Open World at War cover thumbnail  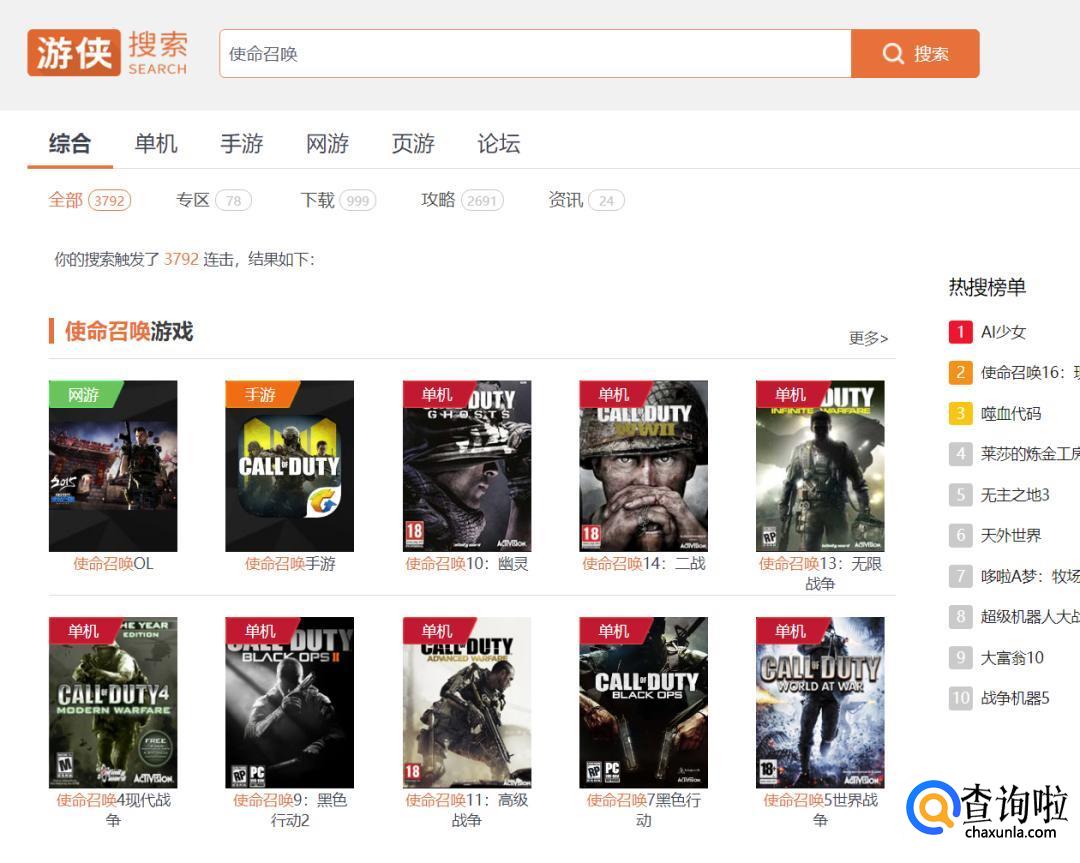coord(820,703)
